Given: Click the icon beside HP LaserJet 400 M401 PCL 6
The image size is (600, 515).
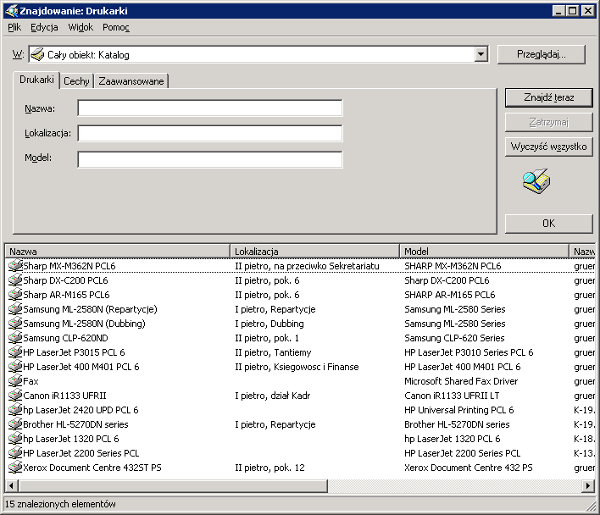Looking at the screenshot, I should pyautogui.click(x=15, y=367).
